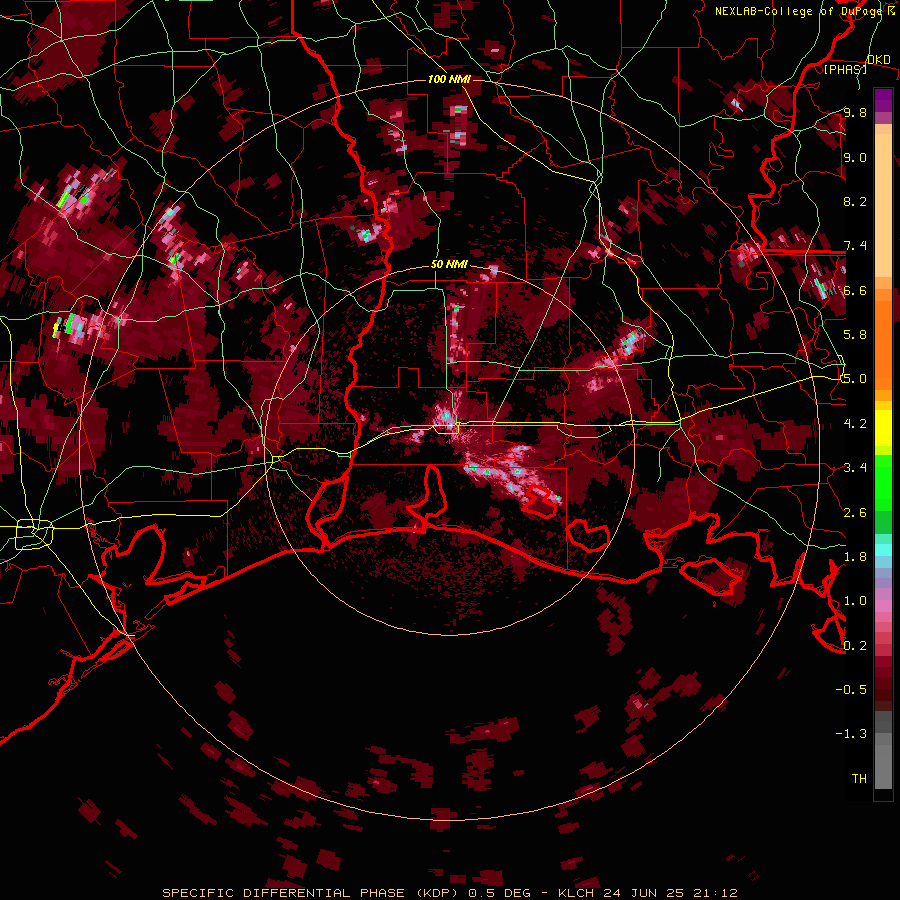
Task: Click the yellow band of the color bar
Action: (883, 428)
